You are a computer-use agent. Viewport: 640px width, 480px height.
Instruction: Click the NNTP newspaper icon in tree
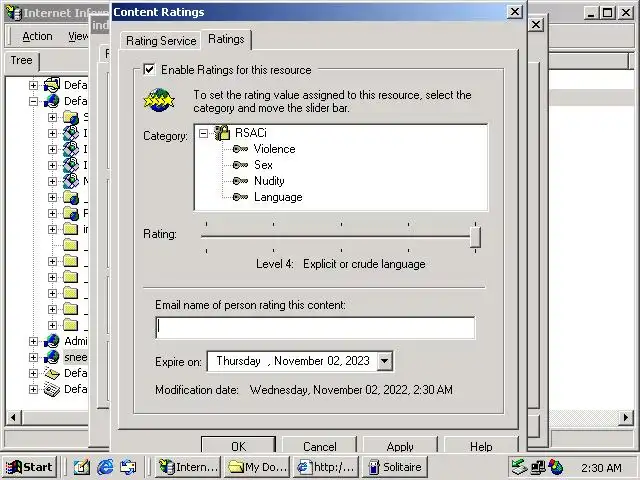52,389
